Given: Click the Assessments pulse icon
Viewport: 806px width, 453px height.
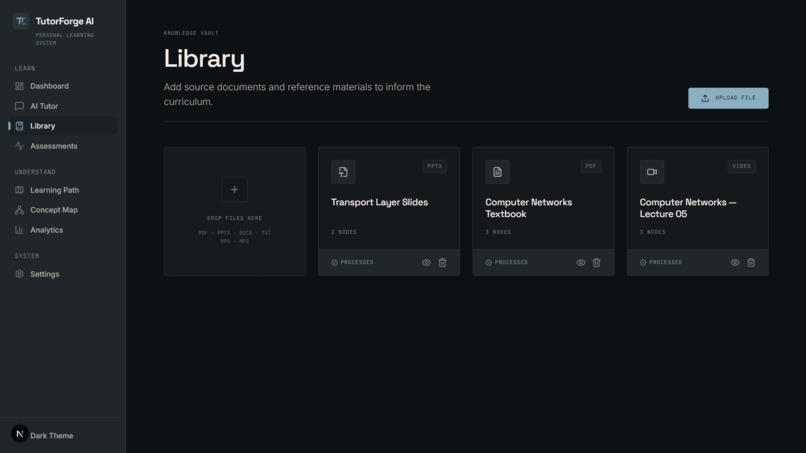Looking at the screenshot, I should (20, 146).
